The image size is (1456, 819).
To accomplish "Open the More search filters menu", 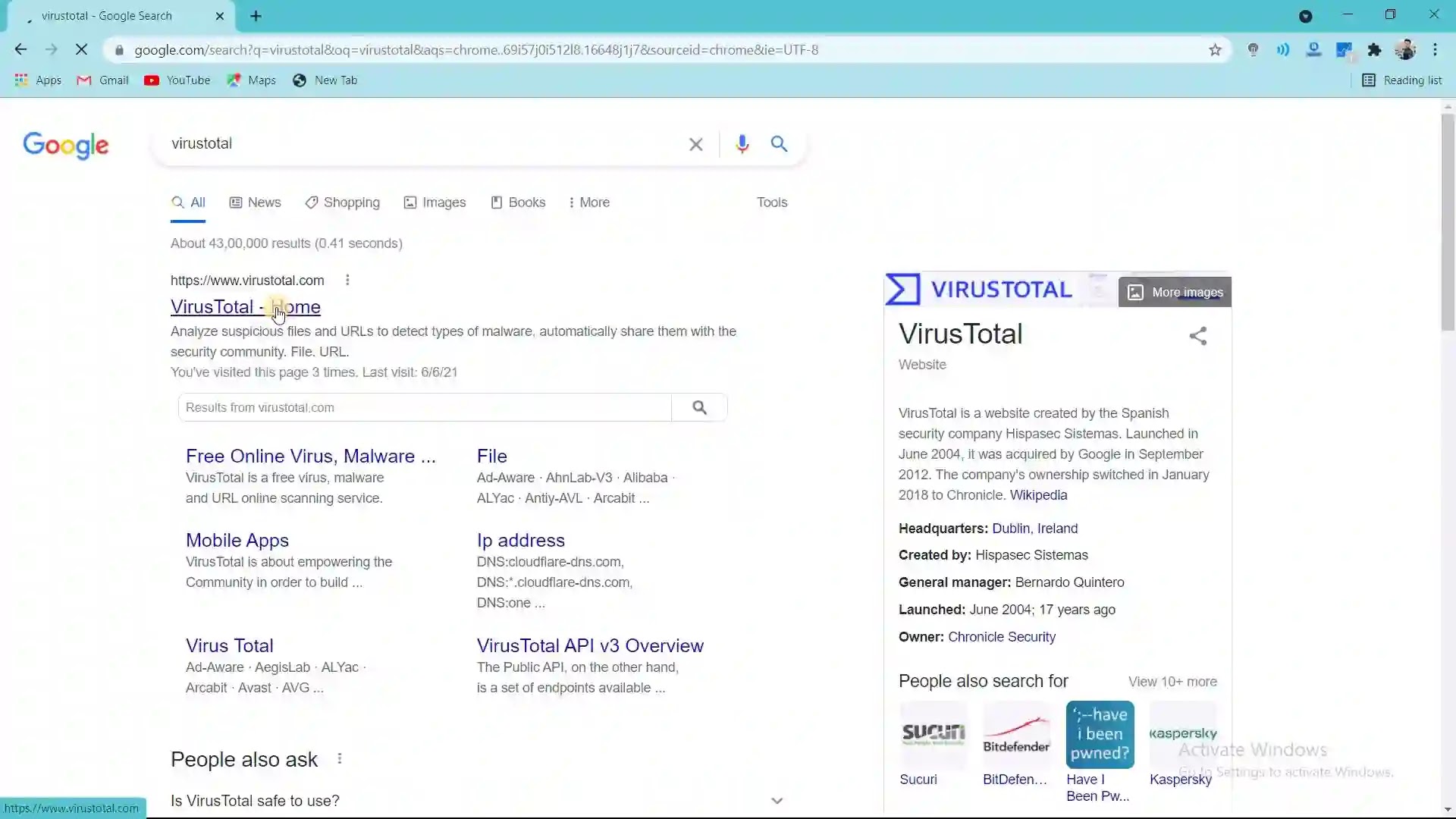I will pyautogui.click(x=588, y=202).
